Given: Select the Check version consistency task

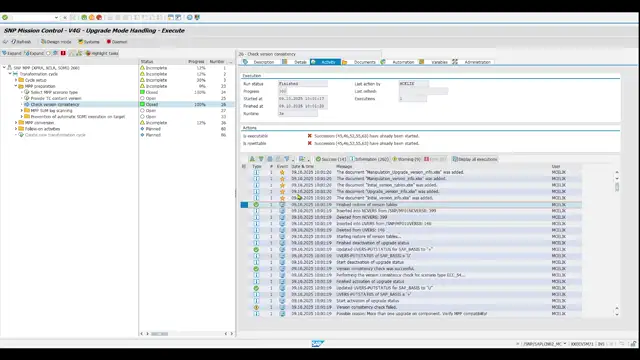Looking at the screenshot, I should (x=55, y=104).
